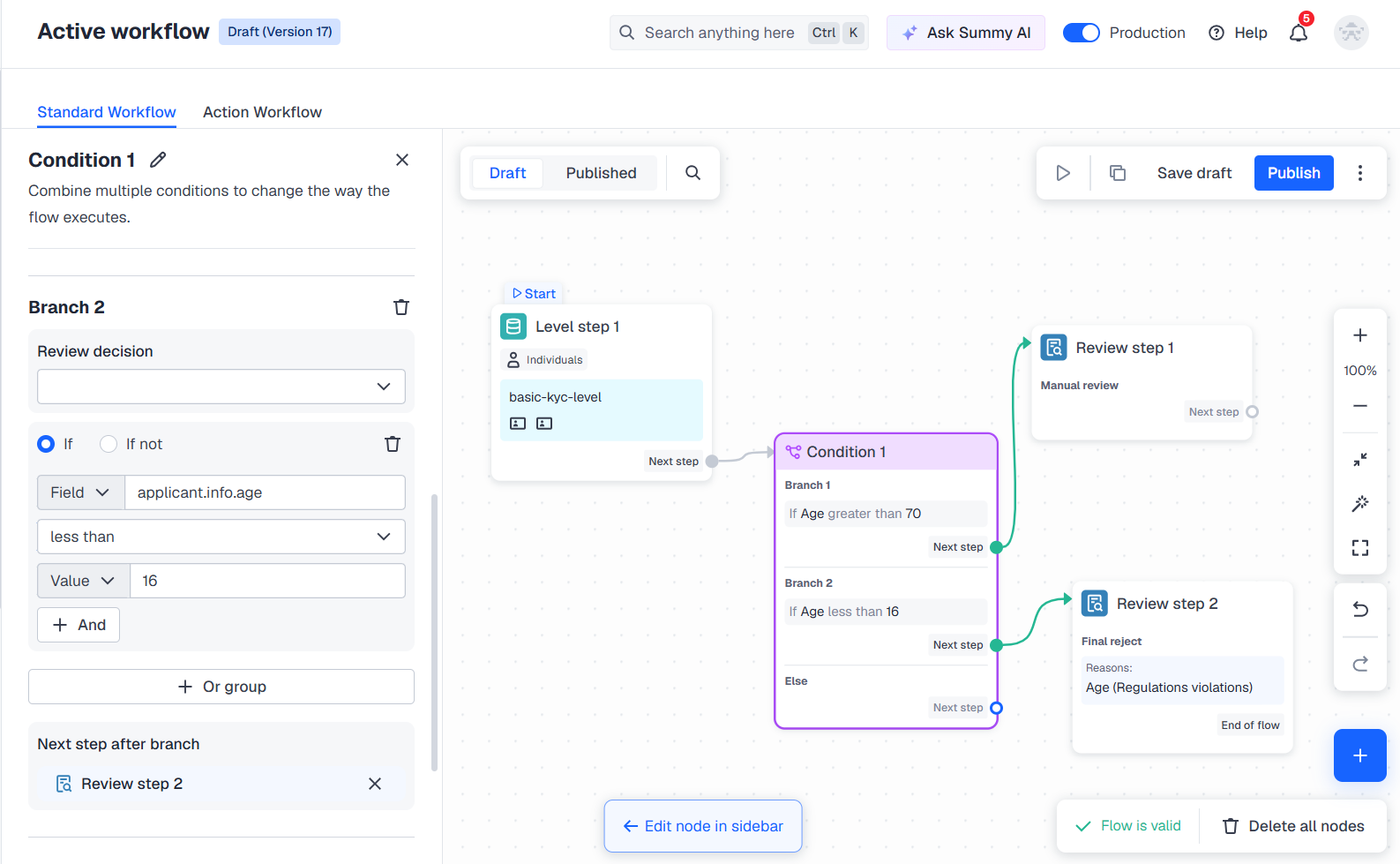Image resolution: width=1400 pixels, height=864 pixels.
Task: Delete the If condition row trash icon
Action: click(393, 444)
